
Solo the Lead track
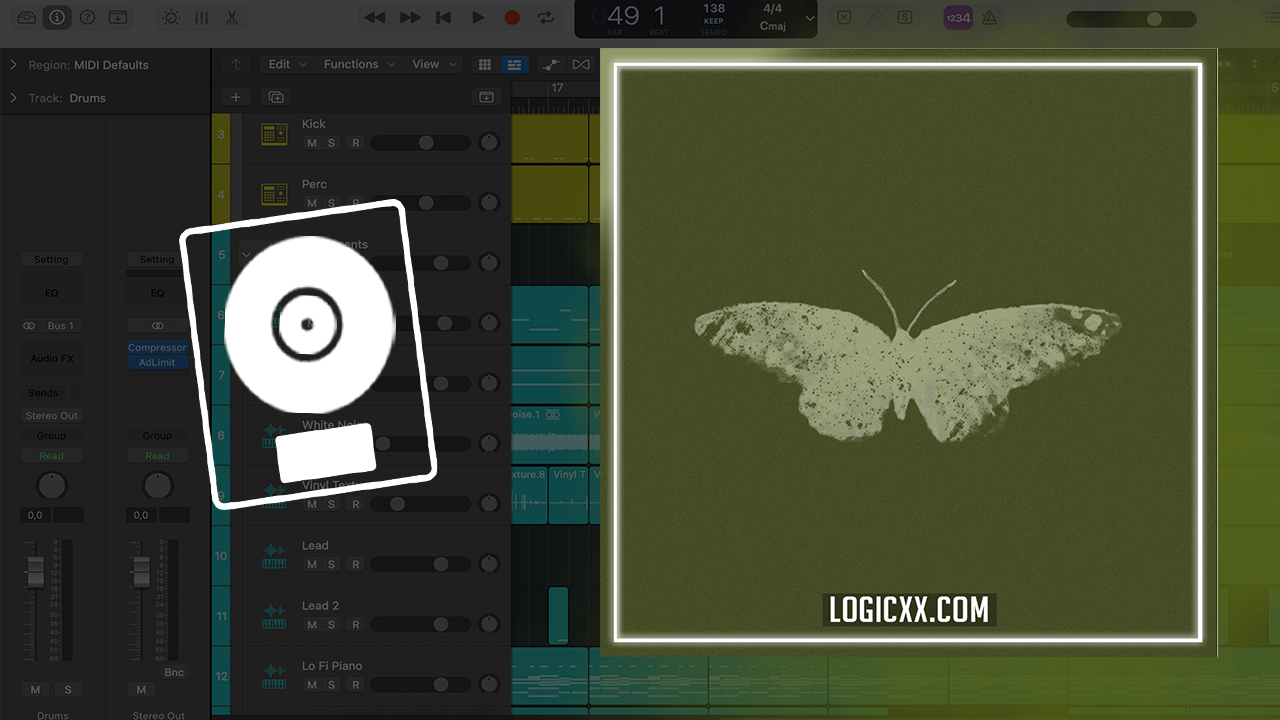[332, 565]
